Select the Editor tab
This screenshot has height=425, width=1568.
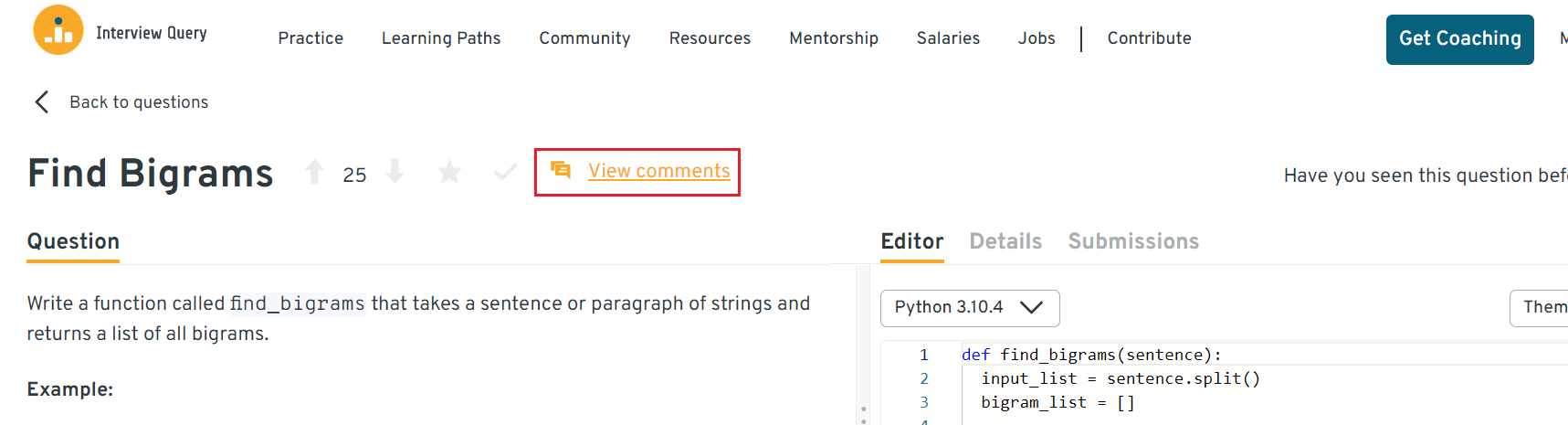pos(911,241)
